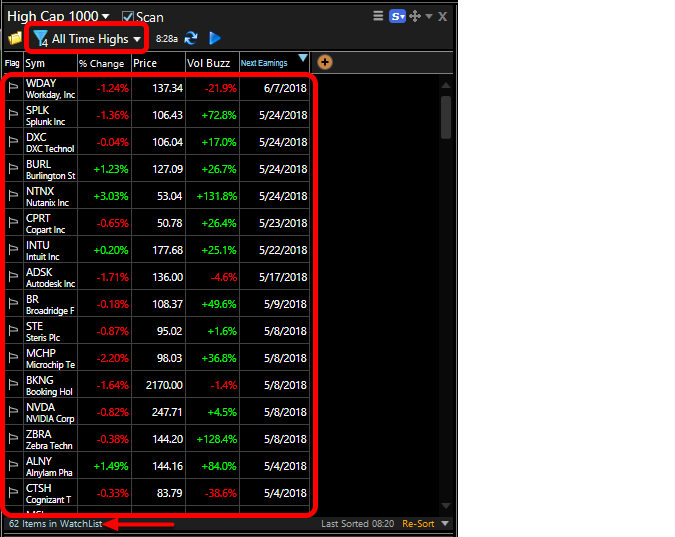This screenshot has width=675, height=537.
Task: Open the watchlist folder icon
Action: coord(15,38)
